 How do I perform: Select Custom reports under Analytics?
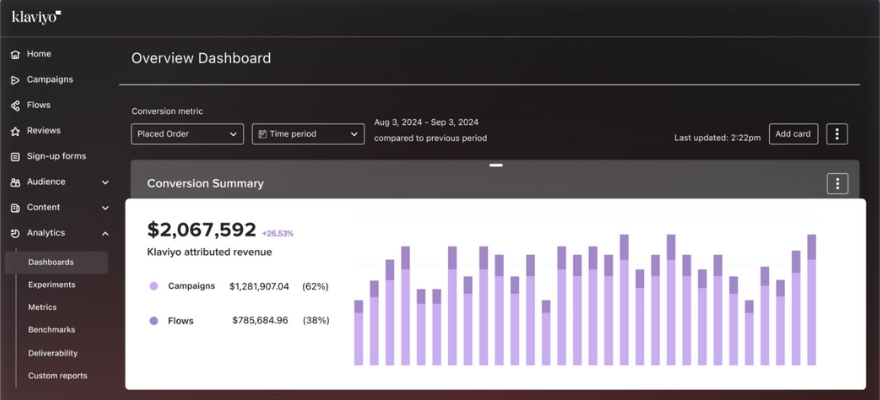pos(58,376)
